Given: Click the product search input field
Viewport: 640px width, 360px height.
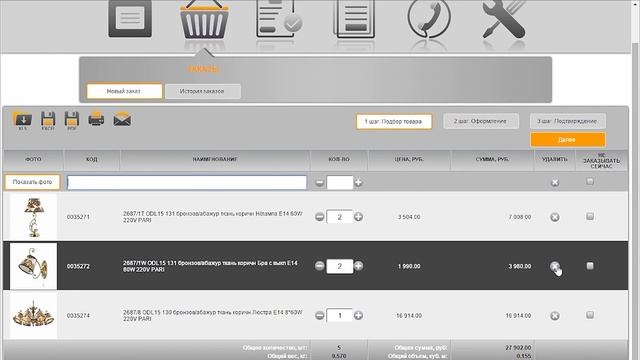Looking at the screenshot, I should (x=187, y=182).
